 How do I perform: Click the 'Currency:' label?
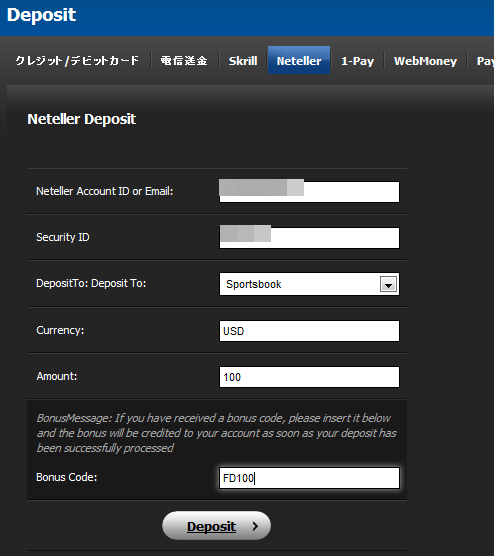pyautogui.click(x=60, y=330)
